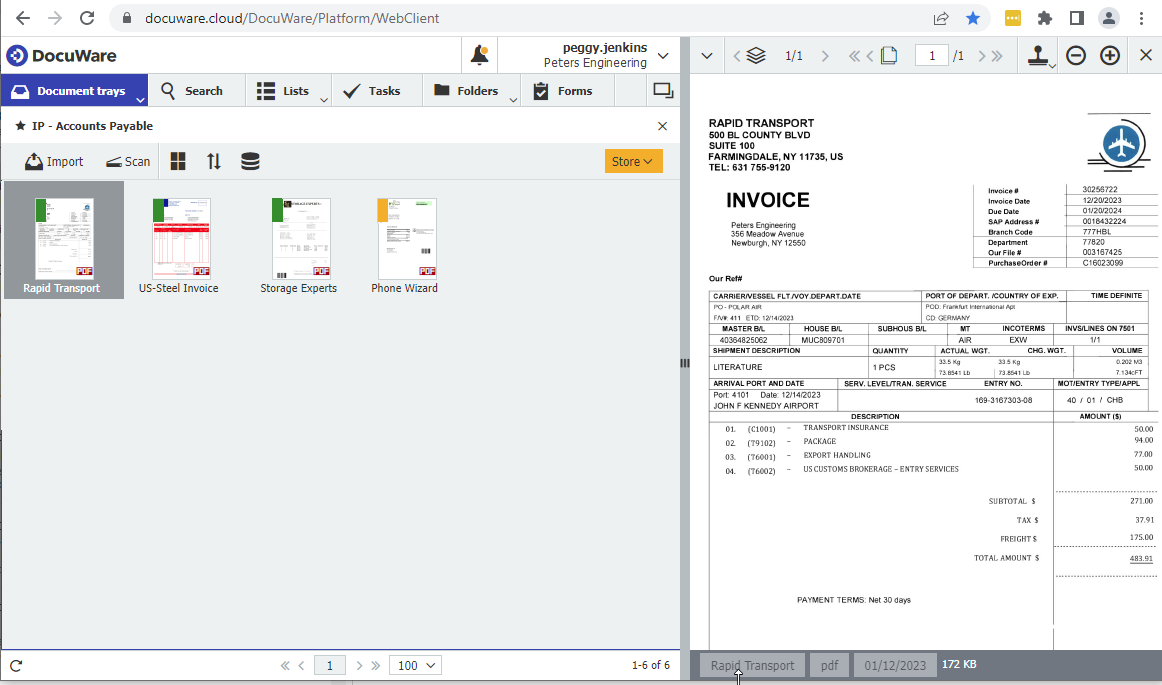Open the share page icon in address bar
Image resolution: width=1162 pixels, height=685 pixels.
tap(941, 18)
